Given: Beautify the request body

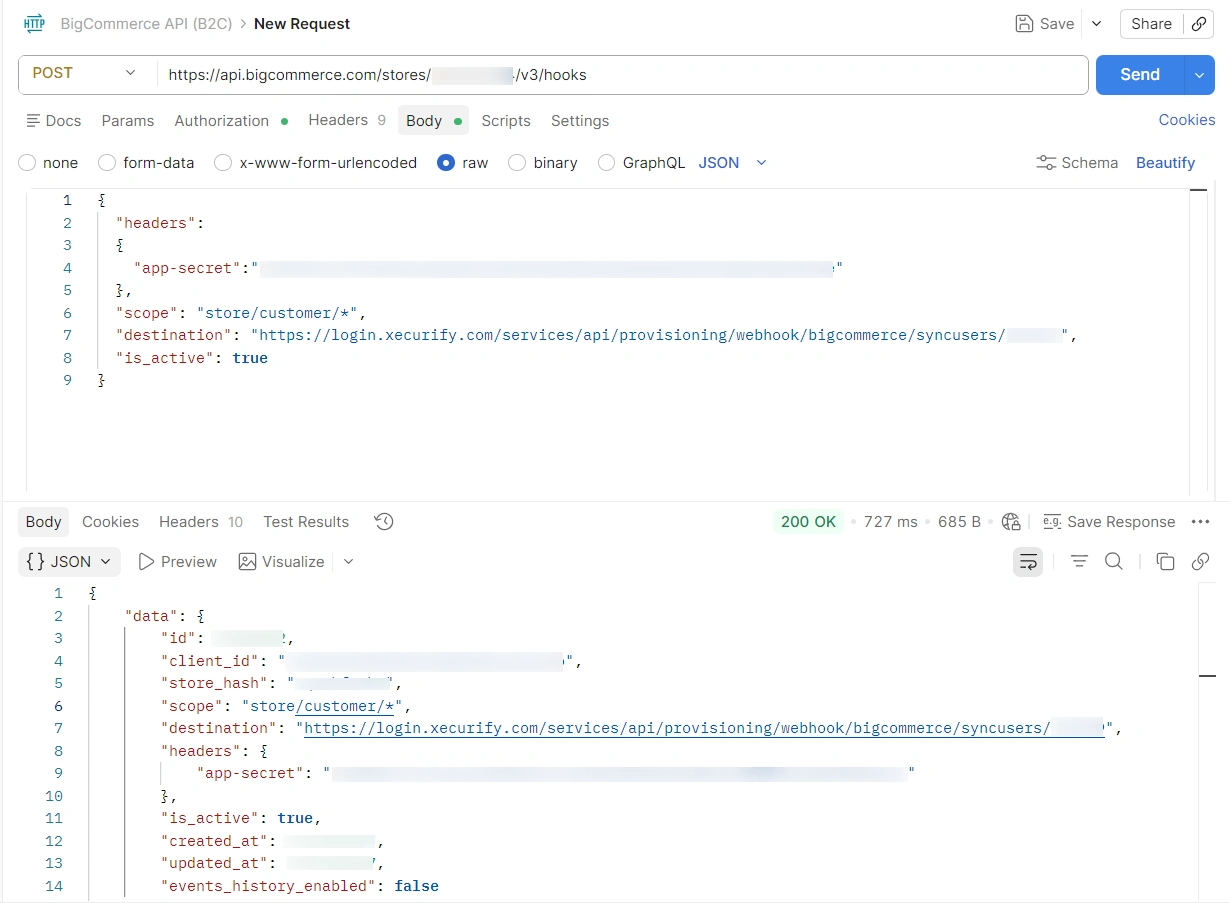Looking at the screenshot, I should tap(1165, 163).
